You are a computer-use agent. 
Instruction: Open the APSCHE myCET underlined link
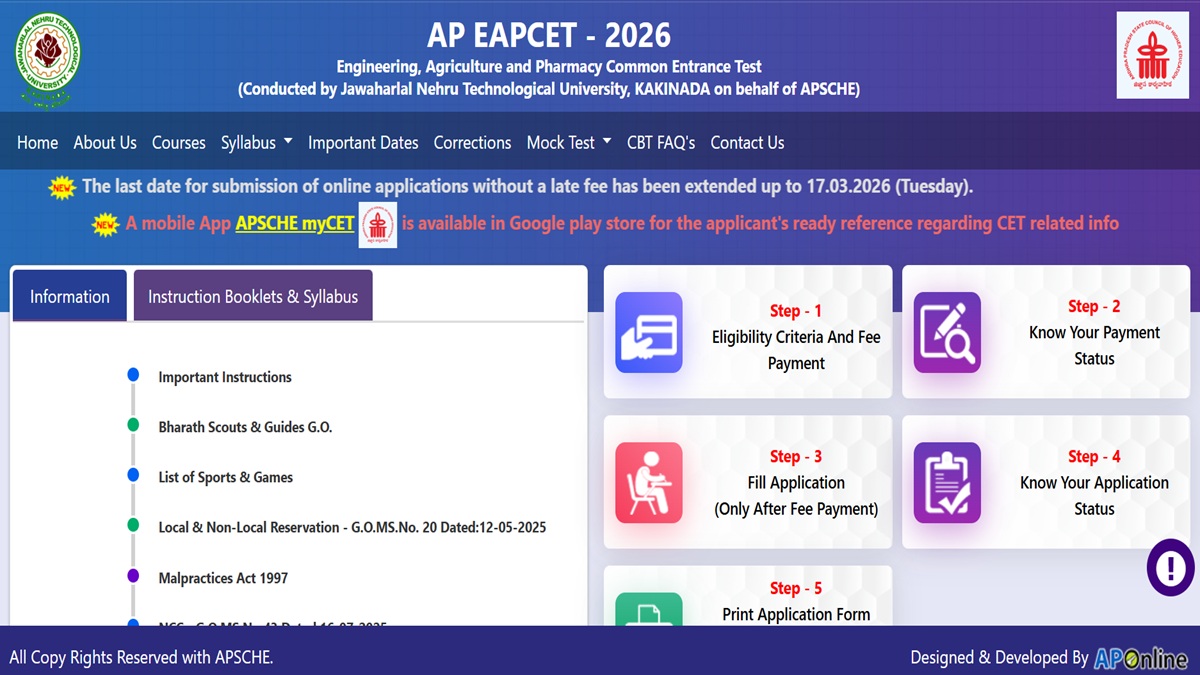(294, 223)
